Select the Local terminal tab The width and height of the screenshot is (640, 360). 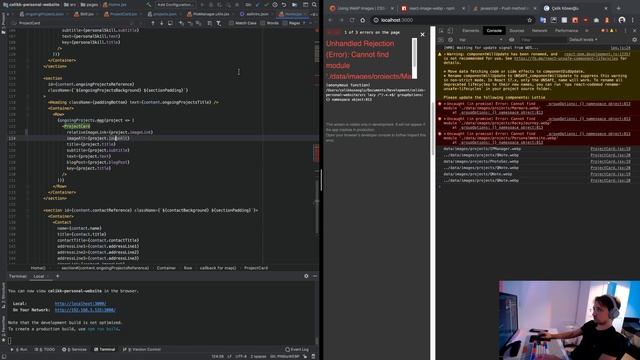(39, 276)
